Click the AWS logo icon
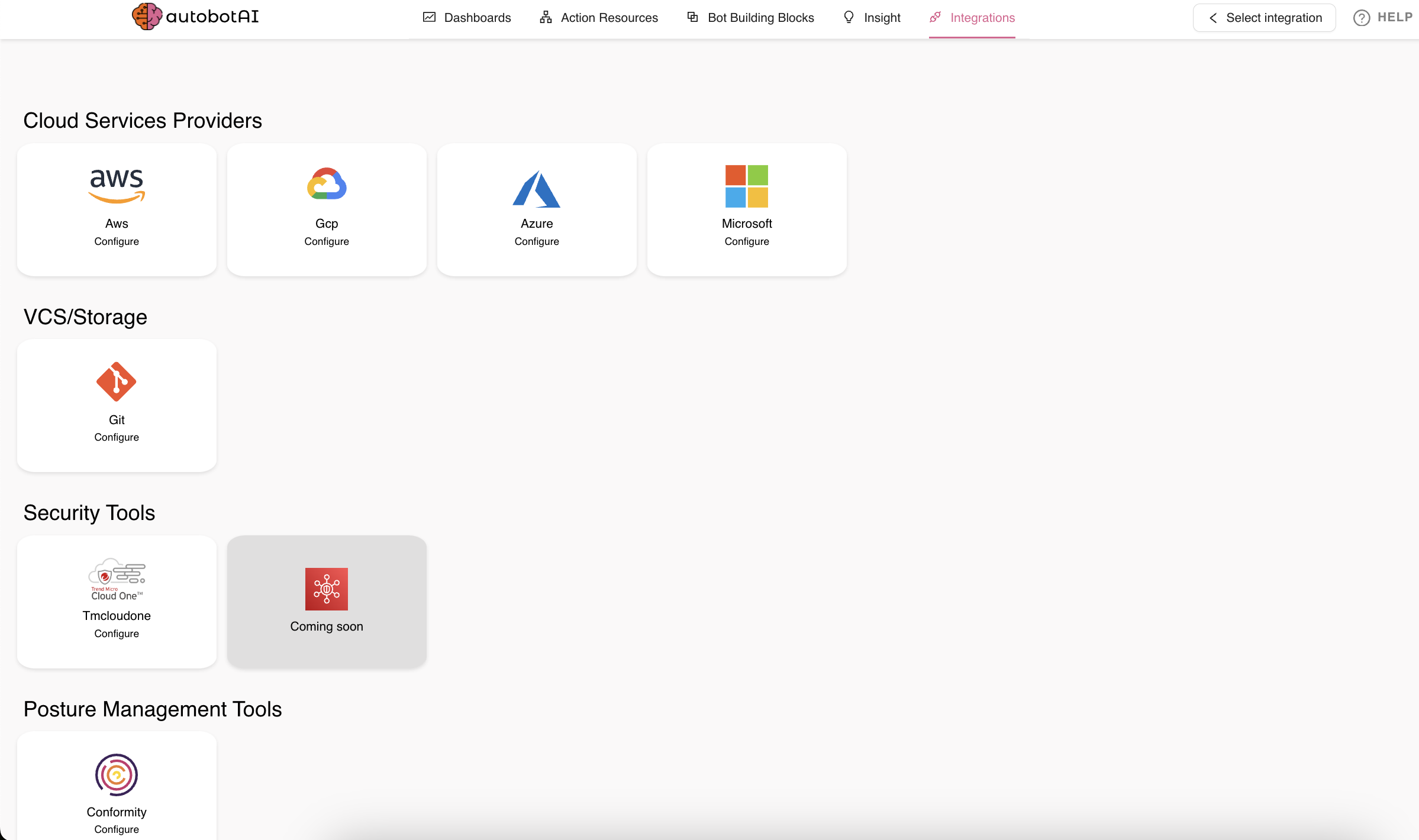Image resolution: width=1419 pixels, height=840 pixels. (117, 186)
